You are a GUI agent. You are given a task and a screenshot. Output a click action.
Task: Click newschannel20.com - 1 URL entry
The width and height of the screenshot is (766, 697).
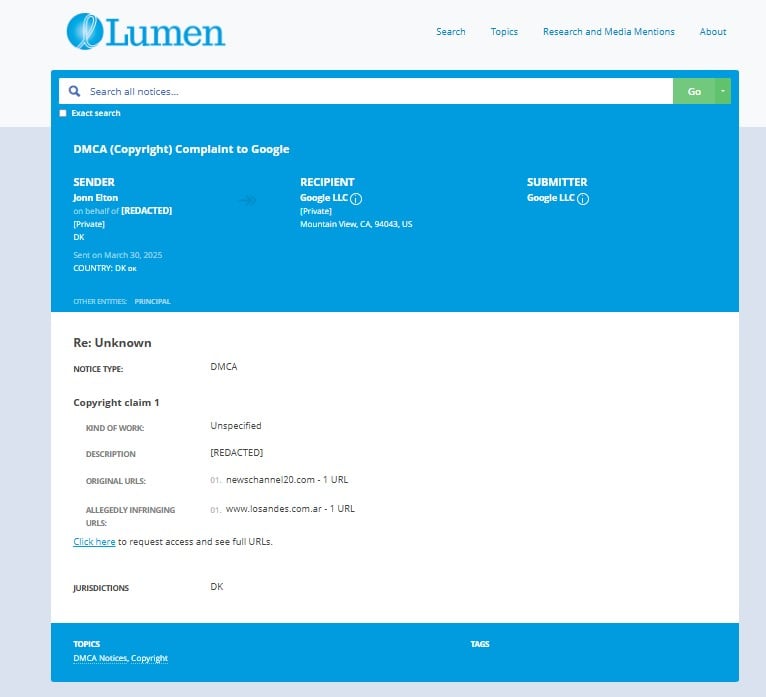coord(287,480)
